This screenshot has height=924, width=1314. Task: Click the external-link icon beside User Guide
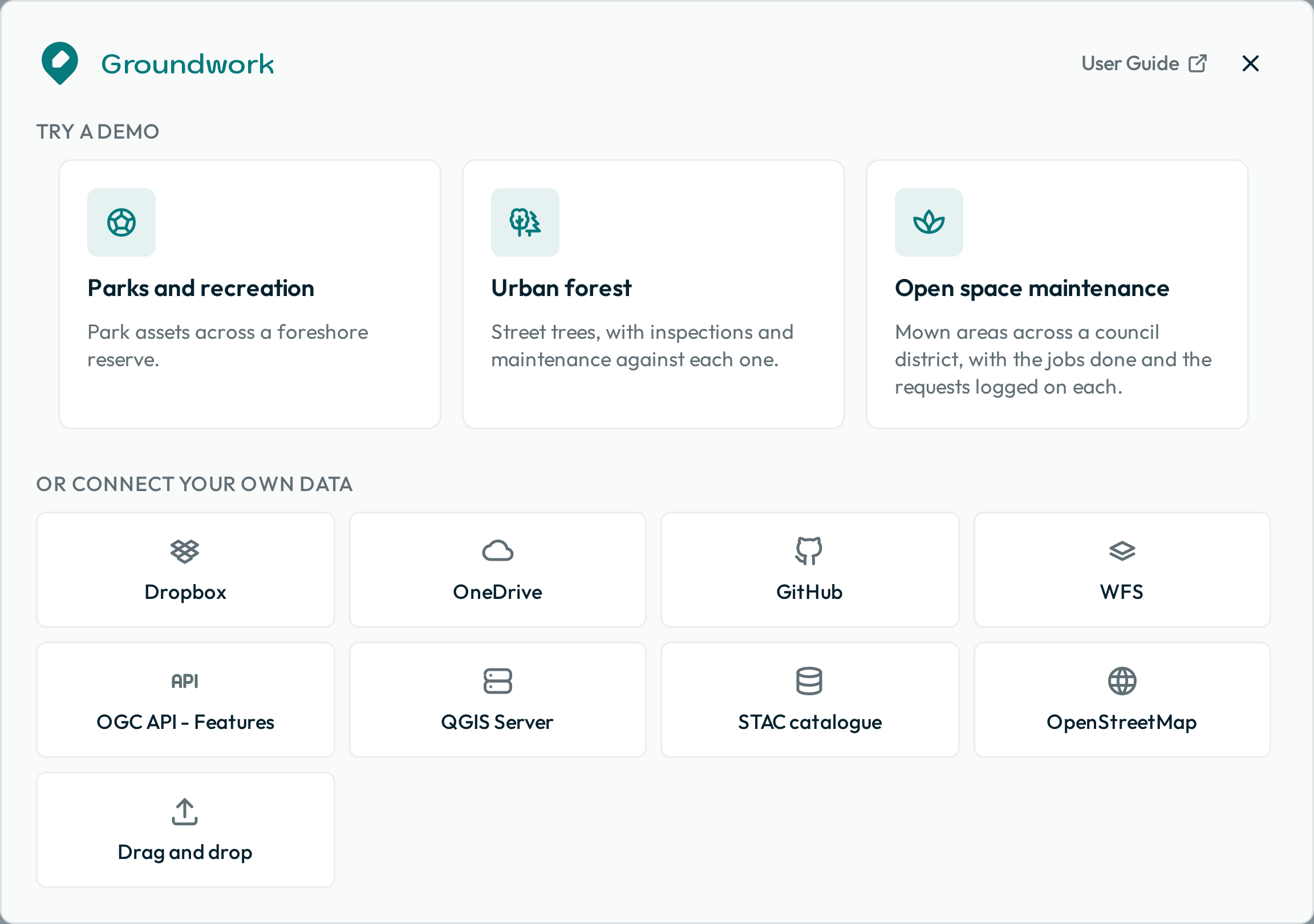1197,63
